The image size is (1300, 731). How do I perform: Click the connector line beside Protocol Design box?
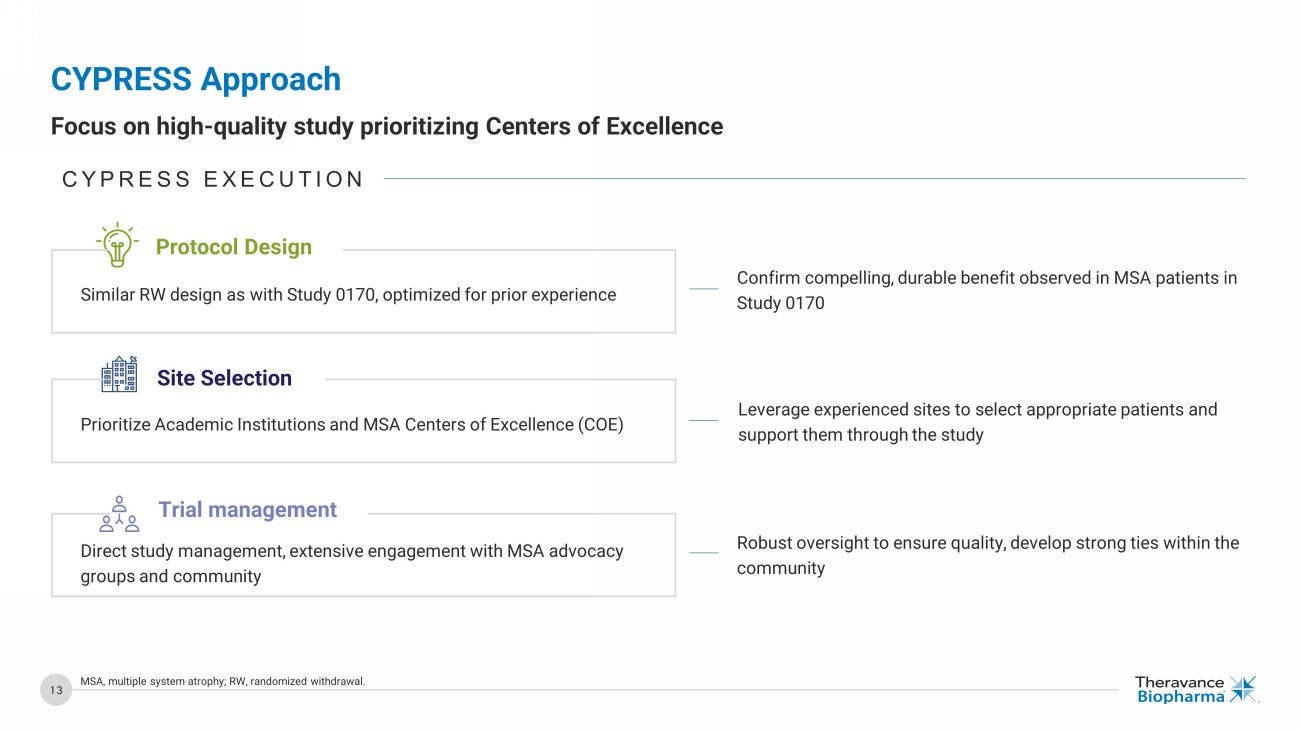pos(703,289)
